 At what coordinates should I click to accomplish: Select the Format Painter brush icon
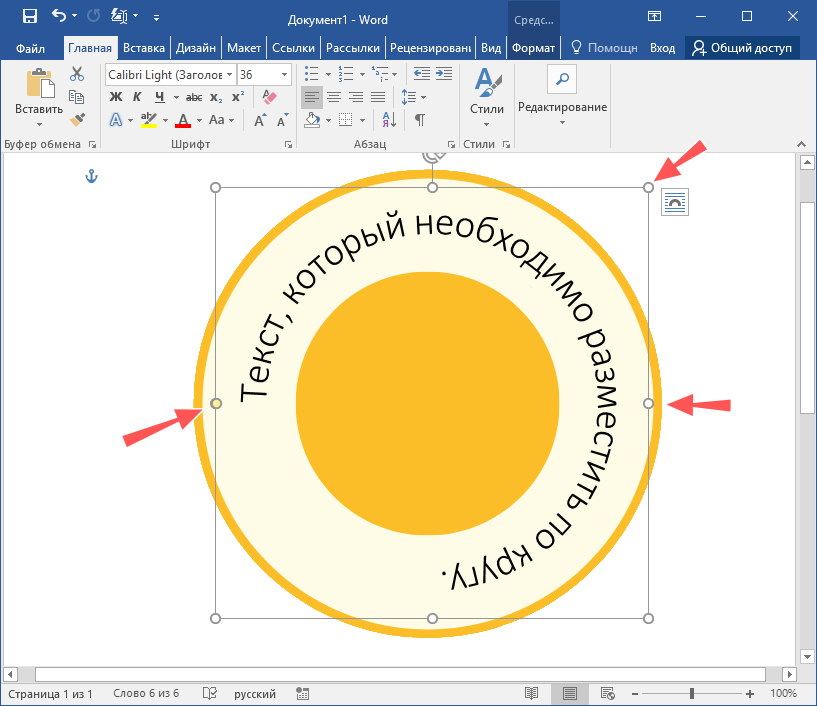pos(77,120)
